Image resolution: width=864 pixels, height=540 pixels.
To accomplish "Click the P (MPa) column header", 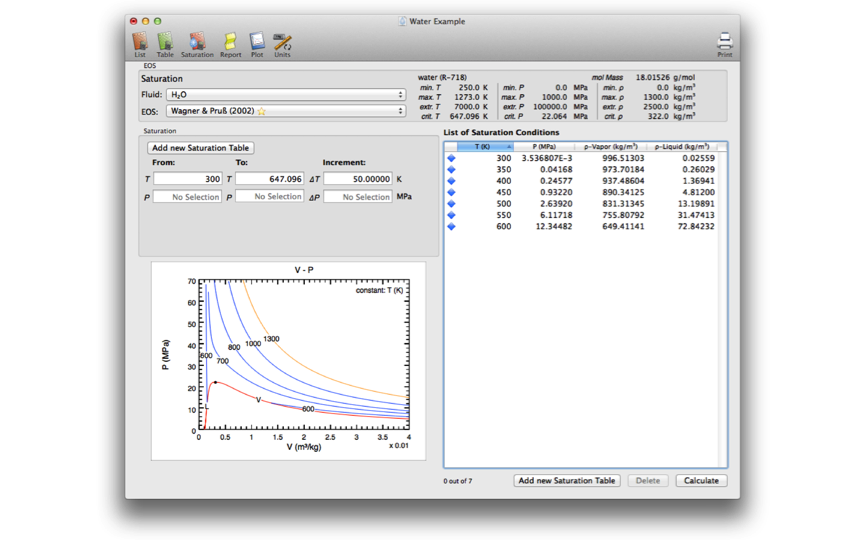I will [544, 147].
